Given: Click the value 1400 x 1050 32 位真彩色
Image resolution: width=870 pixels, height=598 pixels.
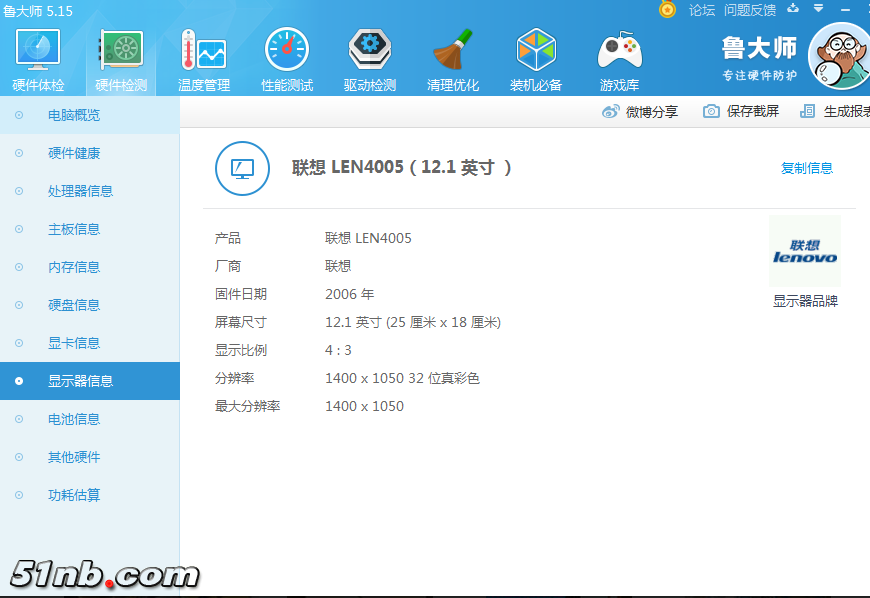Looking at the screenshot, I should tap(402, 378).
